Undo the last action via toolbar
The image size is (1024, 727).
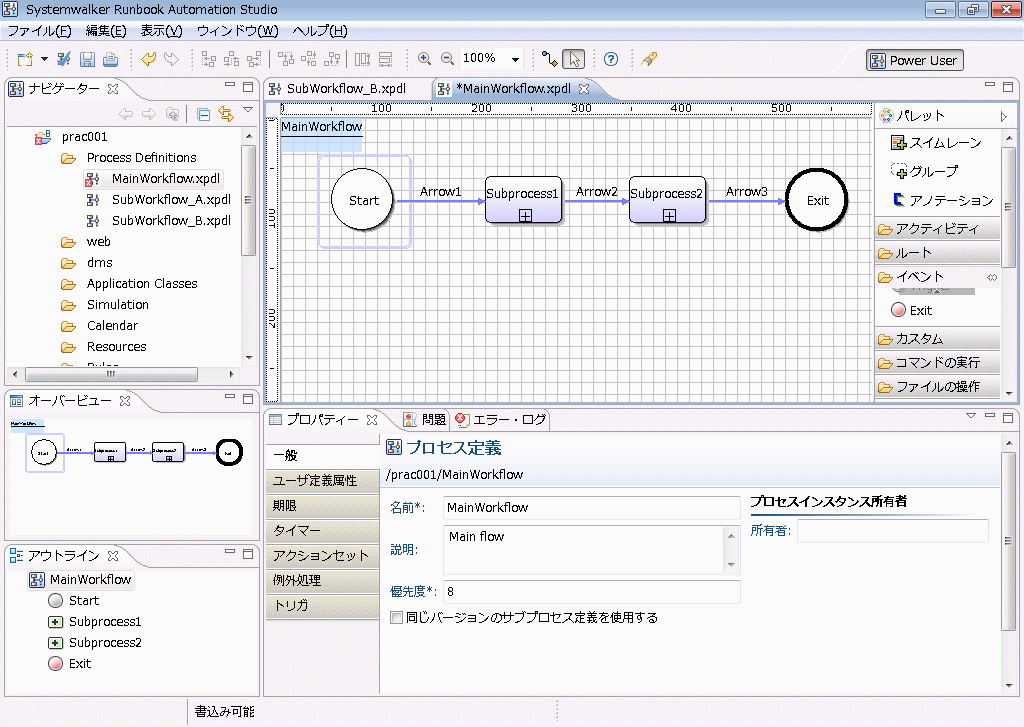[148, 59]
